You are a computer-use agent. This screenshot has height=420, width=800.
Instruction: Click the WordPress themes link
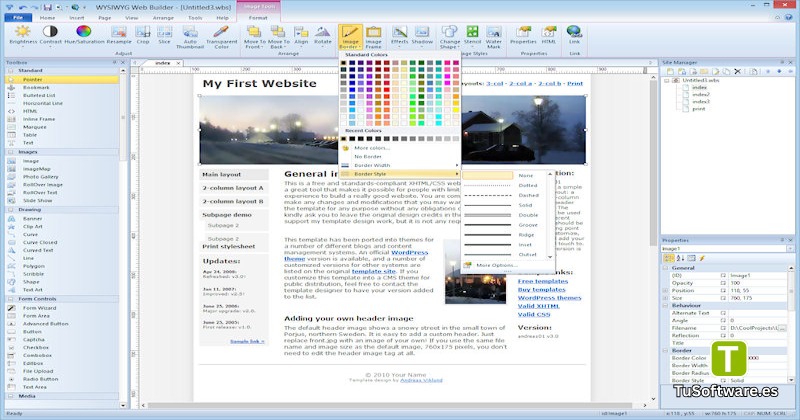(549, 298)
